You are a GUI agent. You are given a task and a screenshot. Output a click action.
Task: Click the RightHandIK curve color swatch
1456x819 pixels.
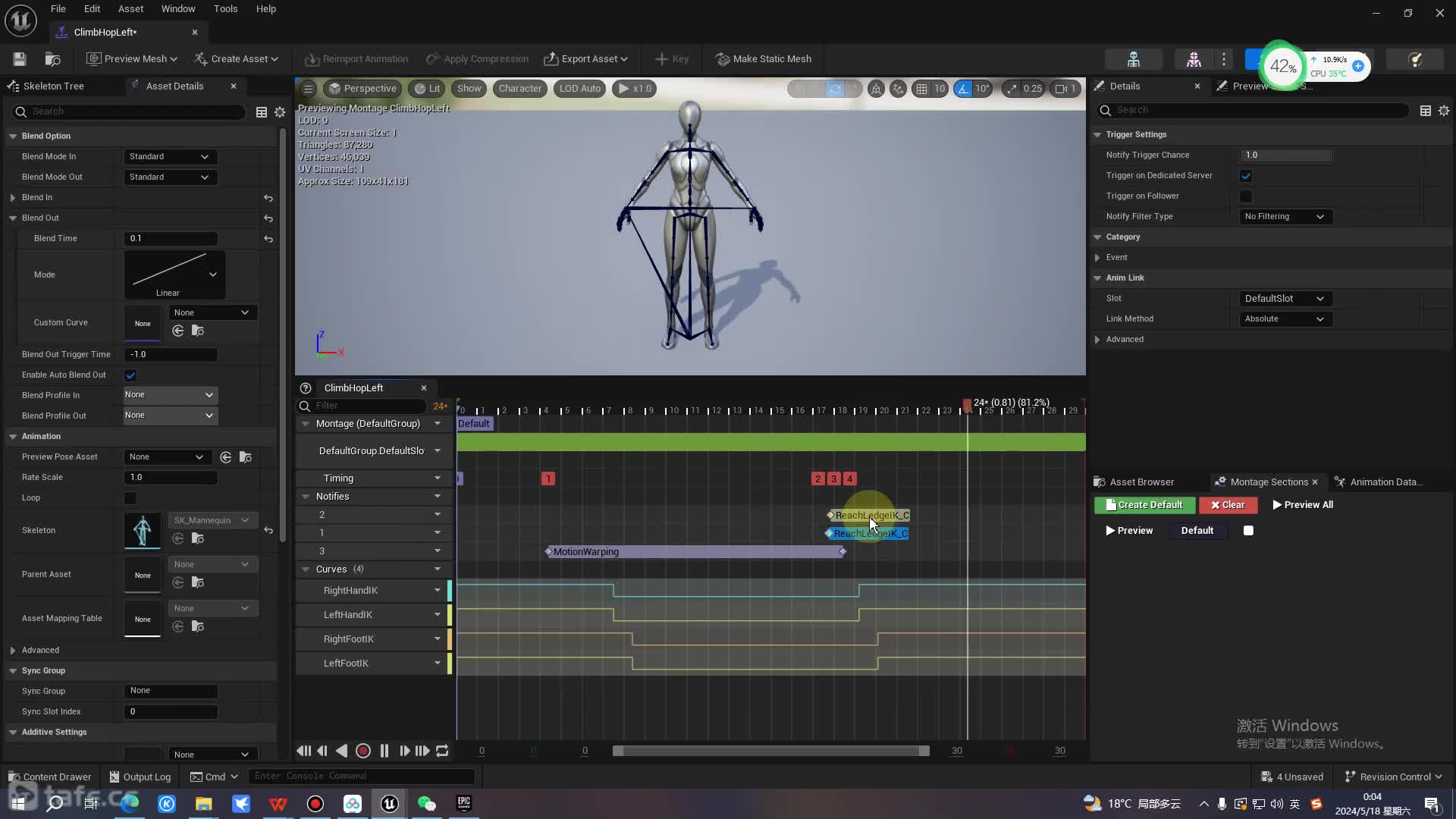[x=450, y=591]
